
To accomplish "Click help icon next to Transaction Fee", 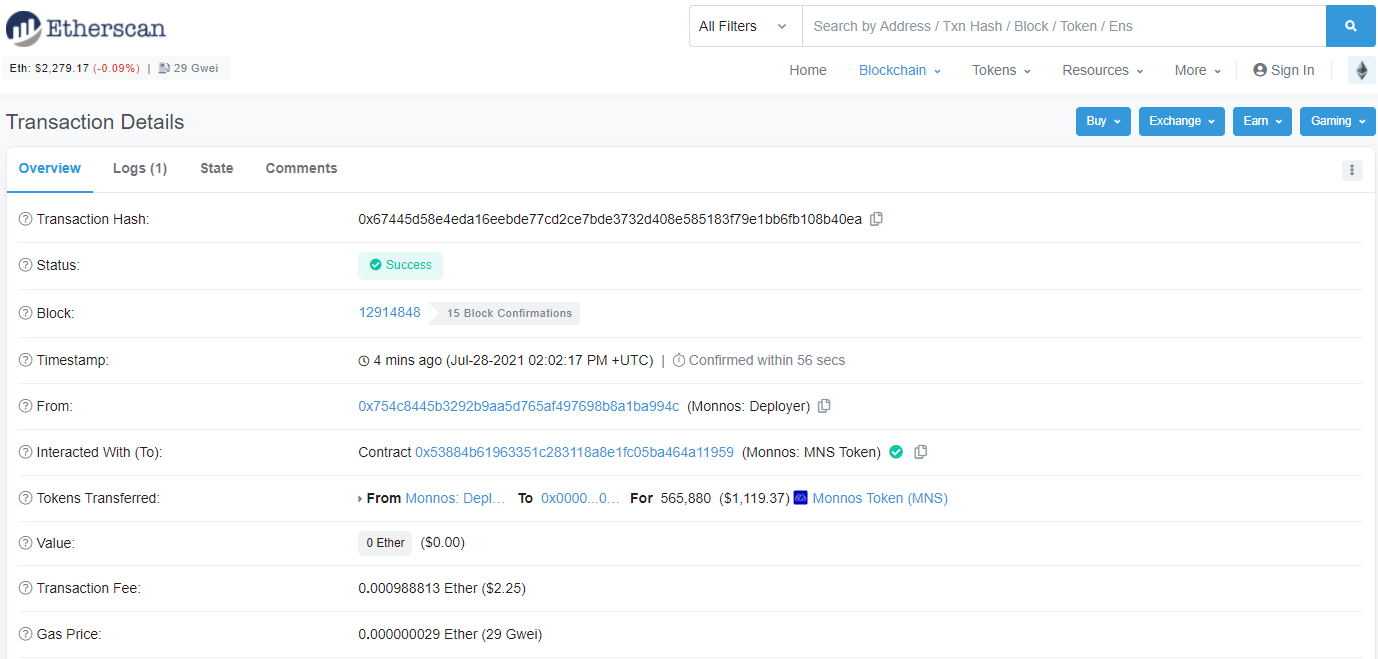I will click(26, 588).
